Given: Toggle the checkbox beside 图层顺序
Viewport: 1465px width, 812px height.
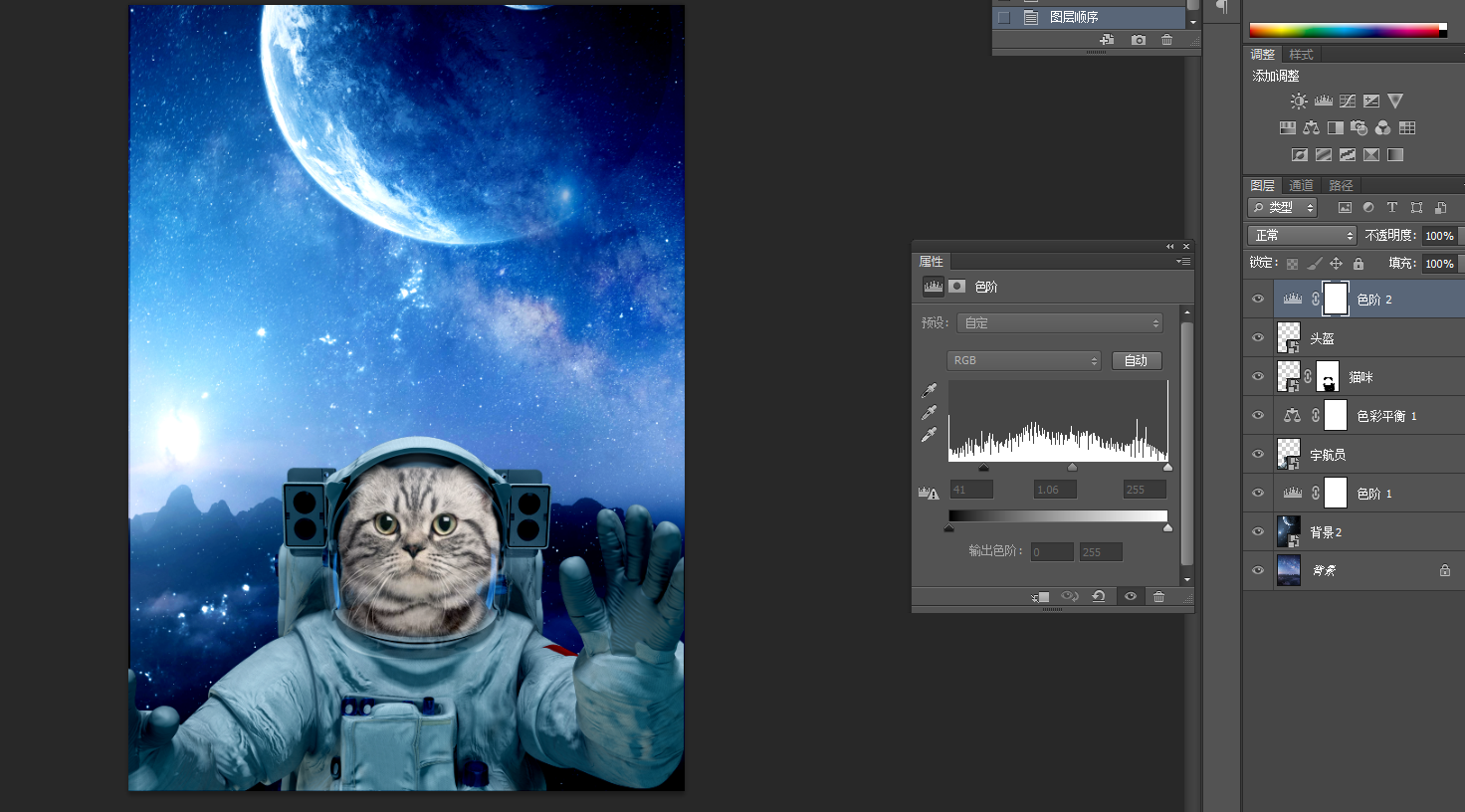Looking at the screenshot, I should click(x=1004, y=18).
